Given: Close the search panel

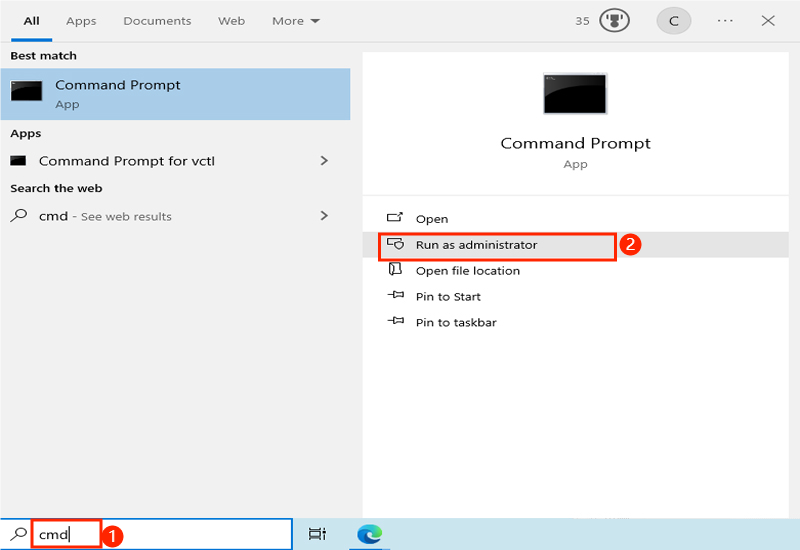Looking at the screenshot, I should pos(768,21).
